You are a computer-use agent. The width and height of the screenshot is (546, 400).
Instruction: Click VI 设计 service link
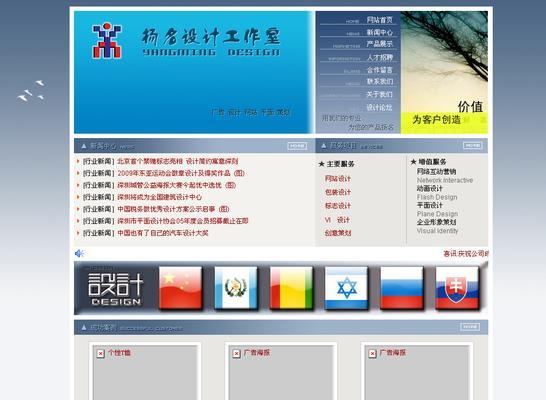click(337, 220)
